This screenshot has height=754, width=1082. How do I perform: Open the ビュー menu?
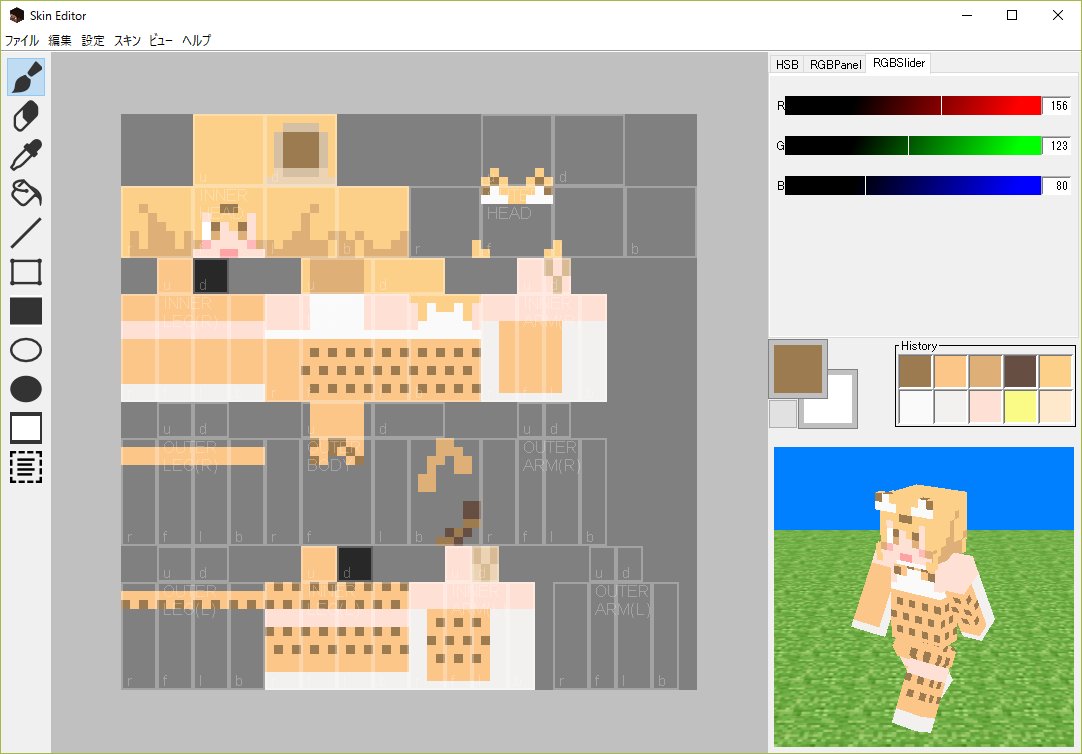163,40
